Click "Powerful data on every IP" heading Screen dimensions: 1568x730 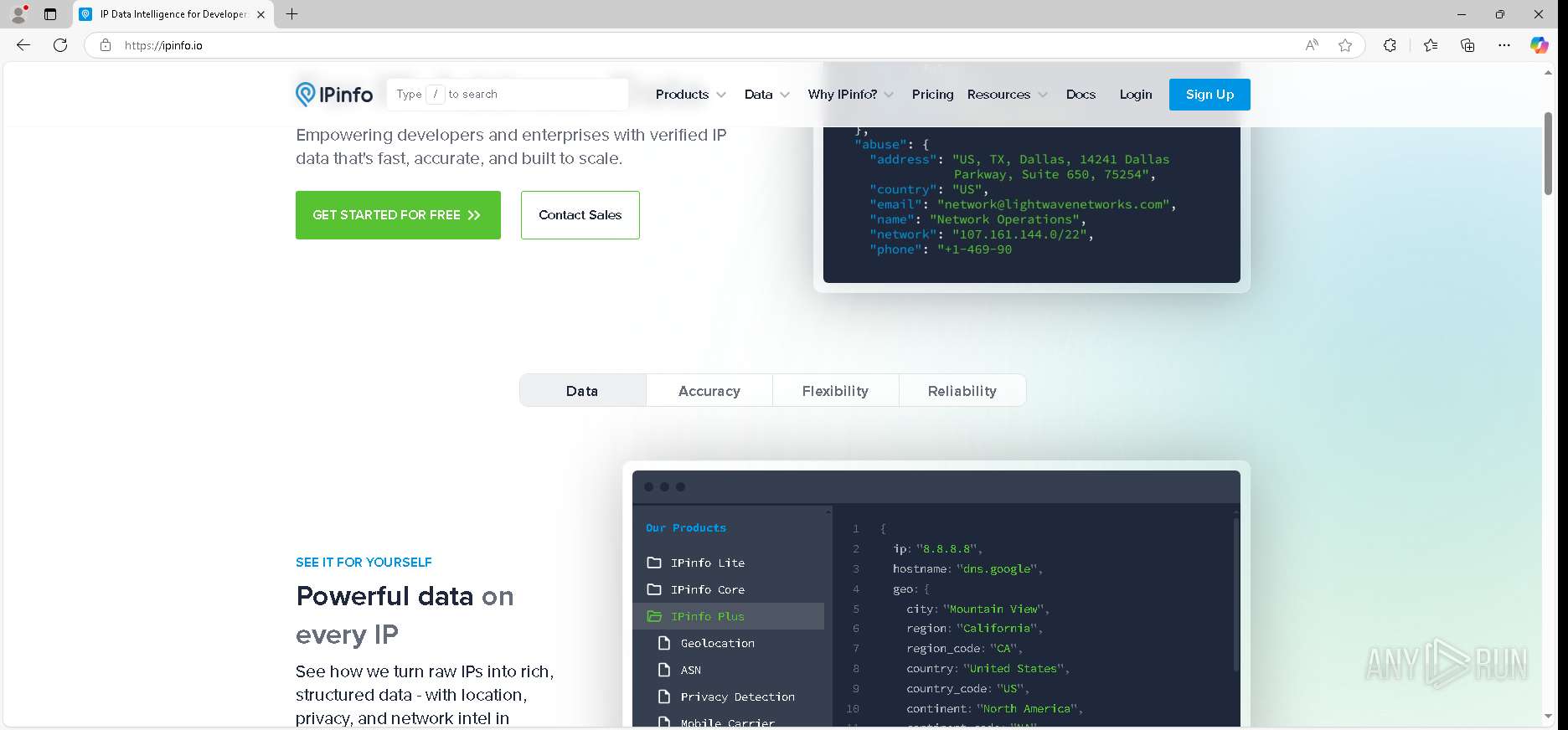tap(405, 615)
